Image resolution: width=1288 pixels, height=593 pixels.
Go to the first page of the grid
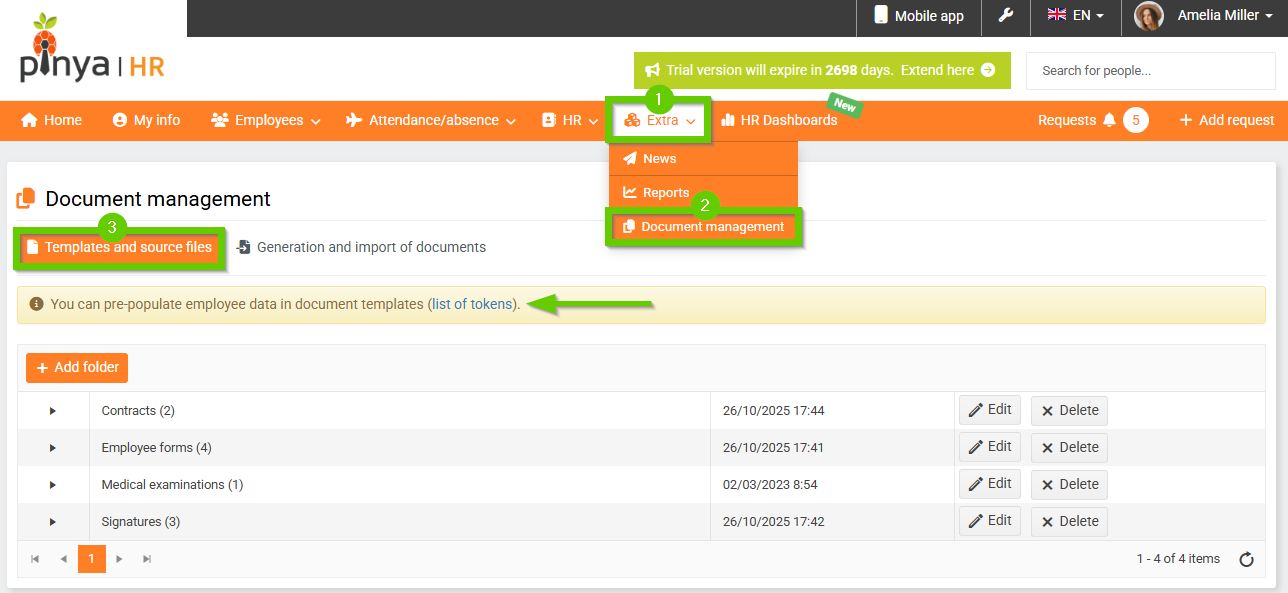point(35,559)
